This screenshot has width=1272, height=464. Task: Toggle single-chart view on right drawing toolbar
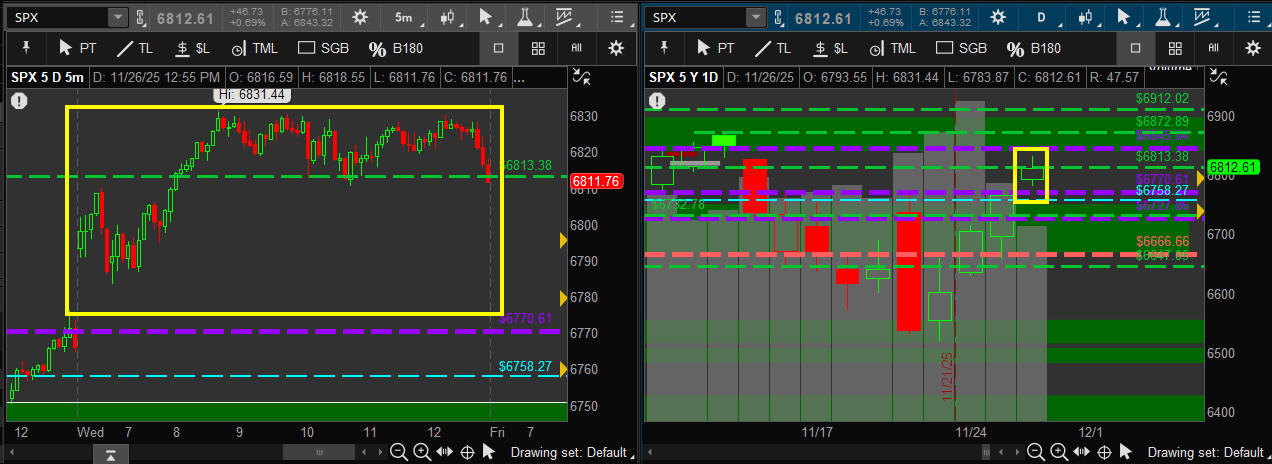click(1135, 48)
